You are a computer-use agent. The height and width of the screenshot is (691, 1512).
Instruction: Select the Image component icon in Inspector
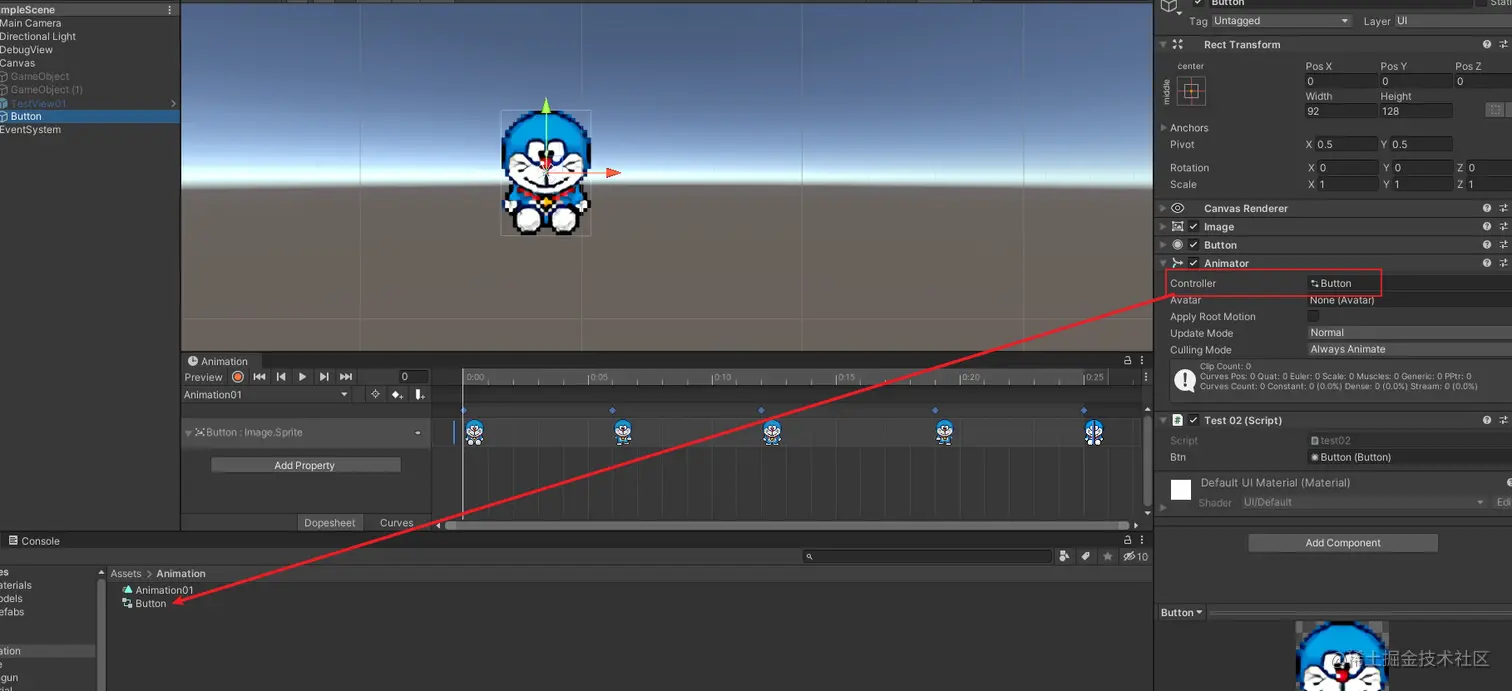pyautogui.click(x=1178, y=226)
